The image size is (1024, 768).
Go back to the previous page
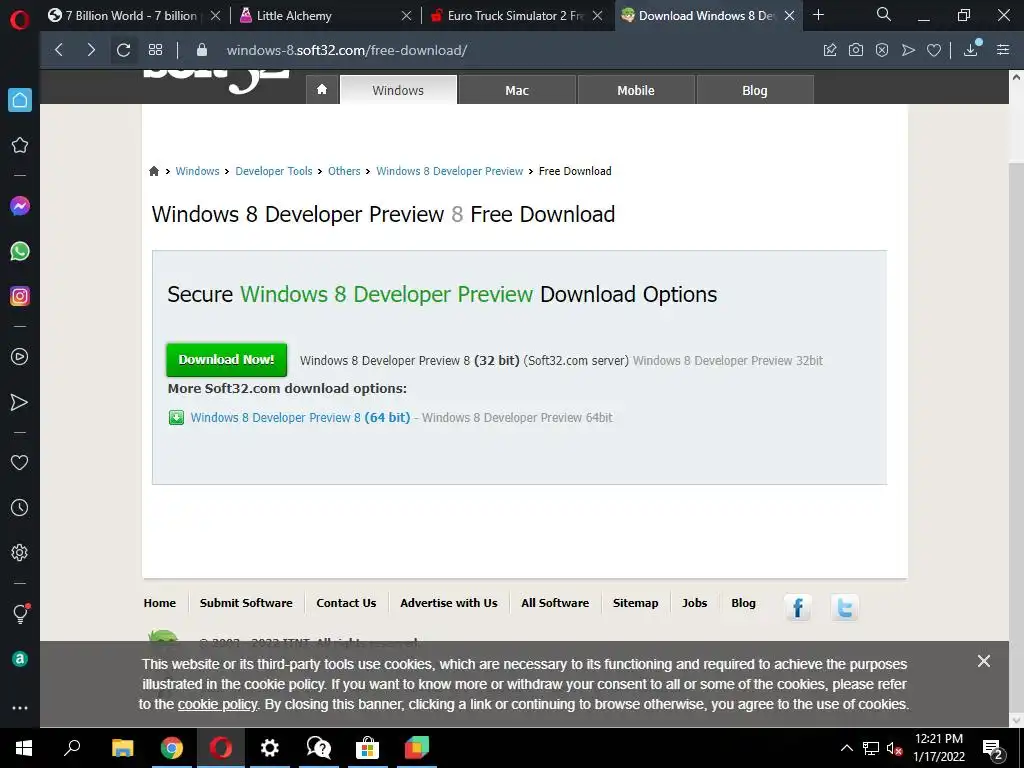(x=59, y=50)
